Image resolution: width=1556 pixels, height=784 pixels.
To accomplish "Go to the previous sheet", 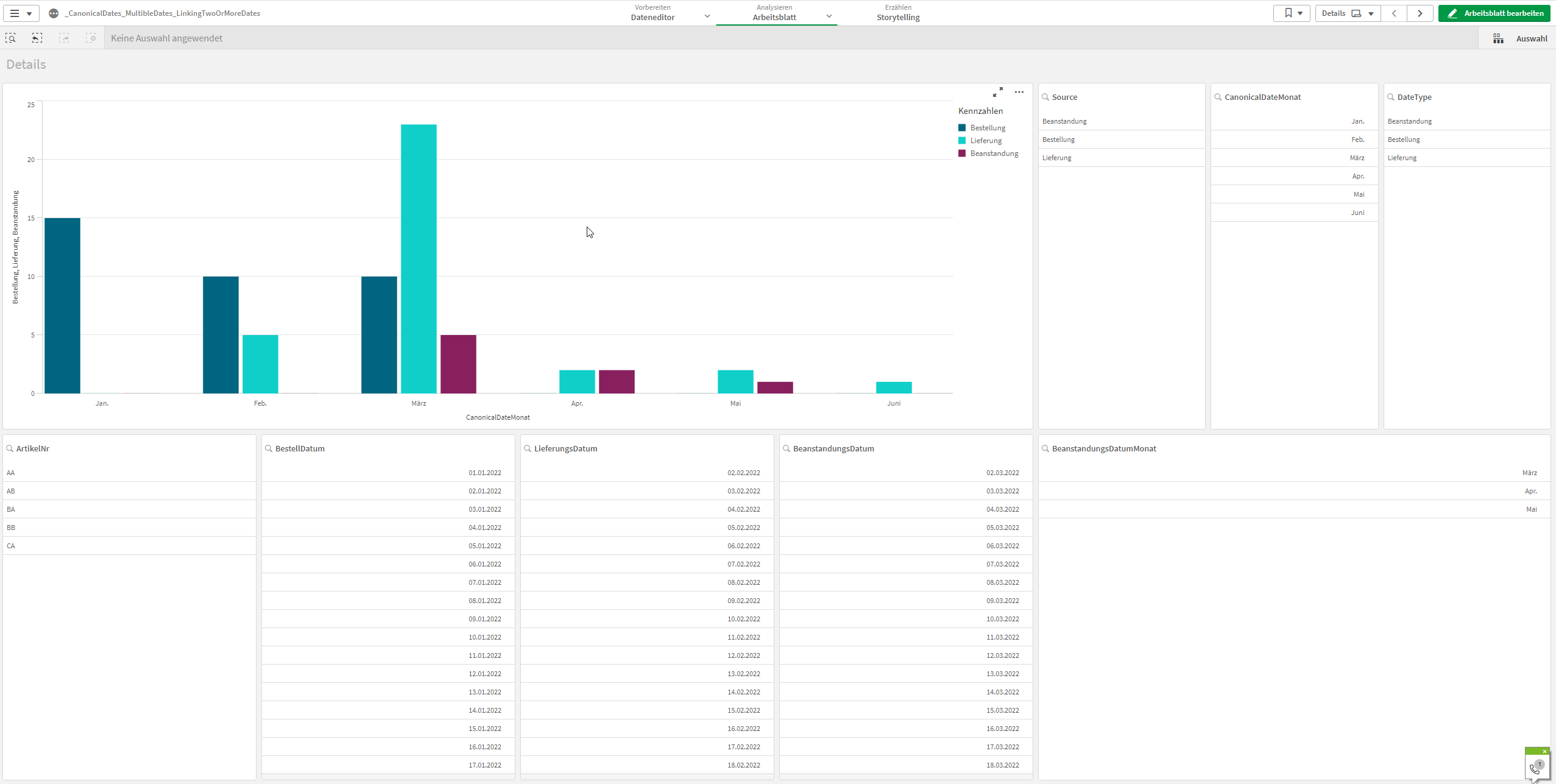I will [x=1394, y=13].
